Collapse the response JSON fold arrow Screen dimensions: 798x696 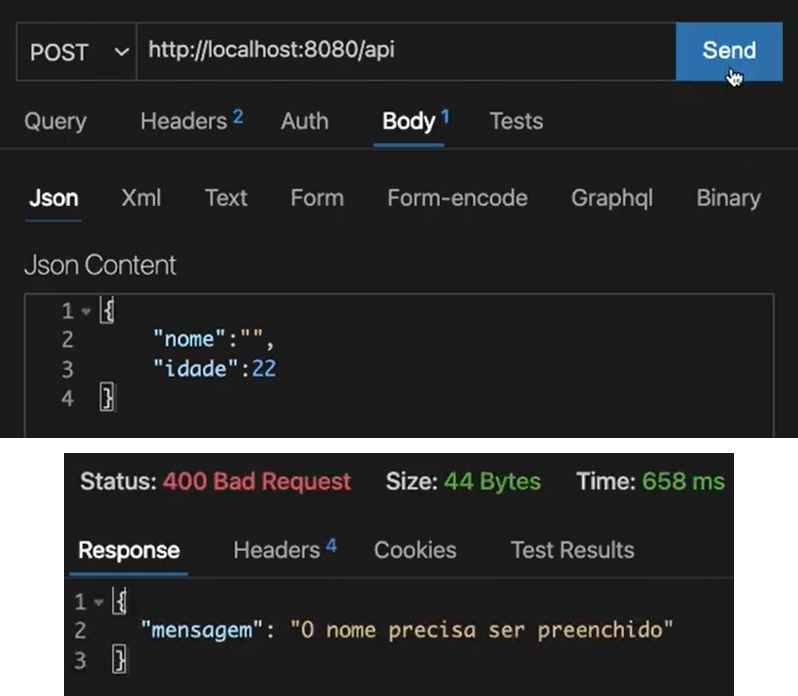96,603
